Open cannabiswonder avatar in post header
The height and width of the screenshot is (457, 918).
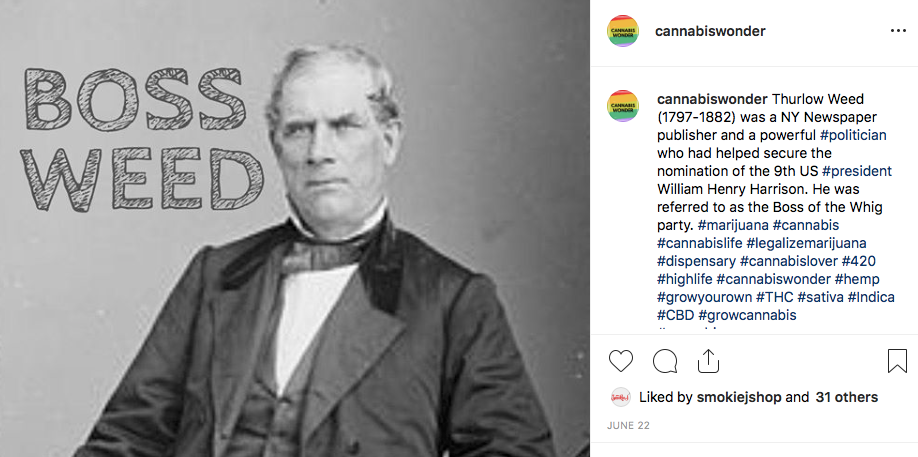coord(622,31)
